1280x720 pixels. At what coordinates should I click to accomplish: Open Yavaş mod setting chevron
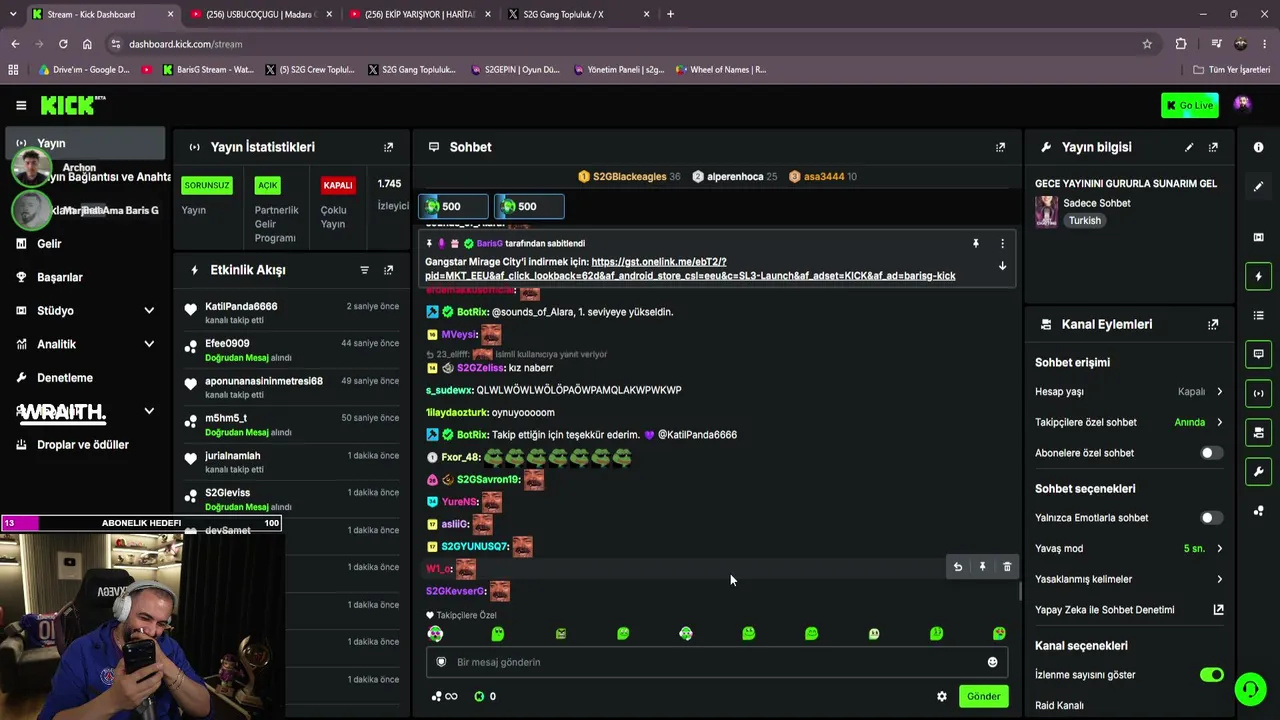point(1219,548)
